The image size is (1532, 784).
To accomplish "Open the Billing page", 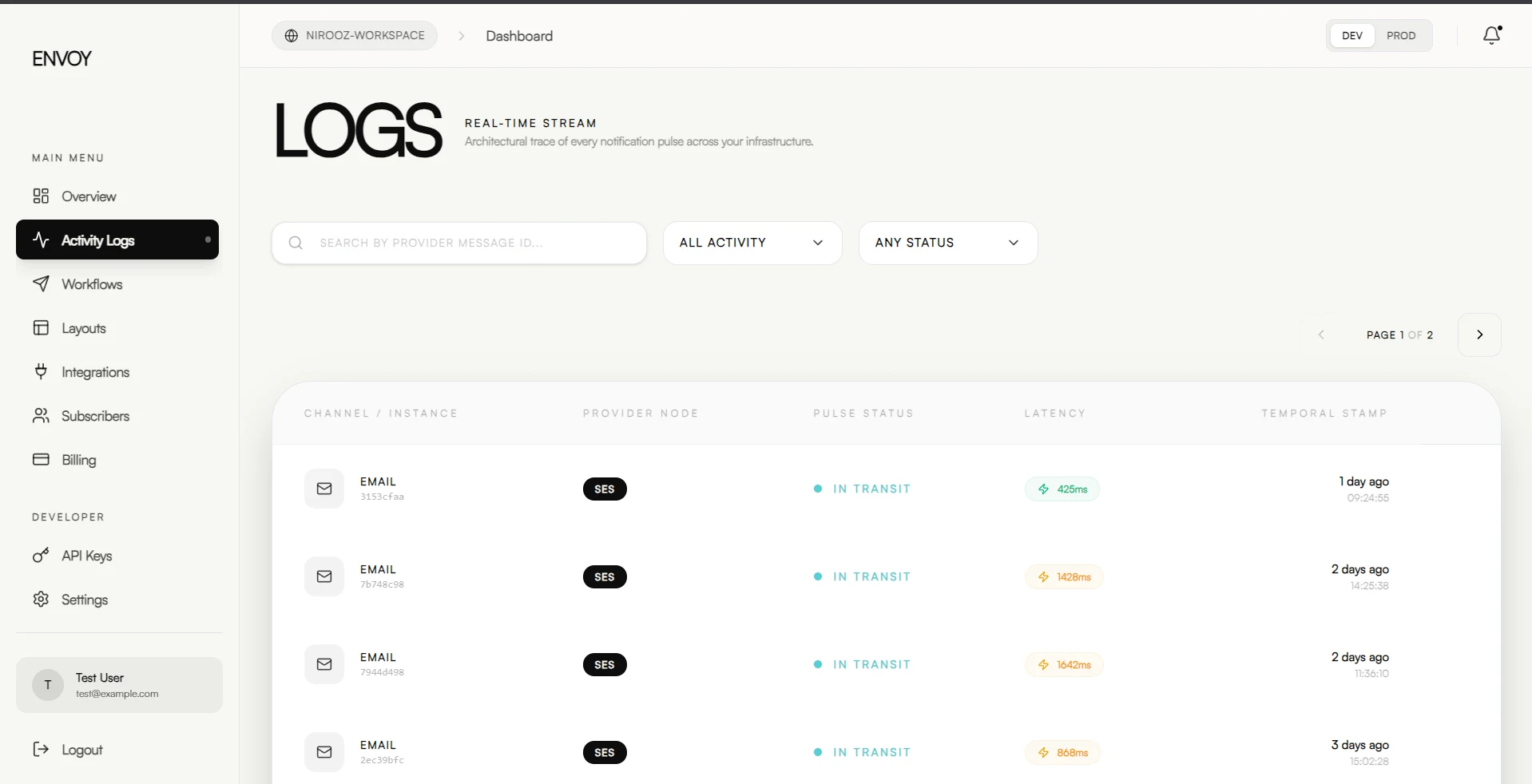I will point(117,459).
